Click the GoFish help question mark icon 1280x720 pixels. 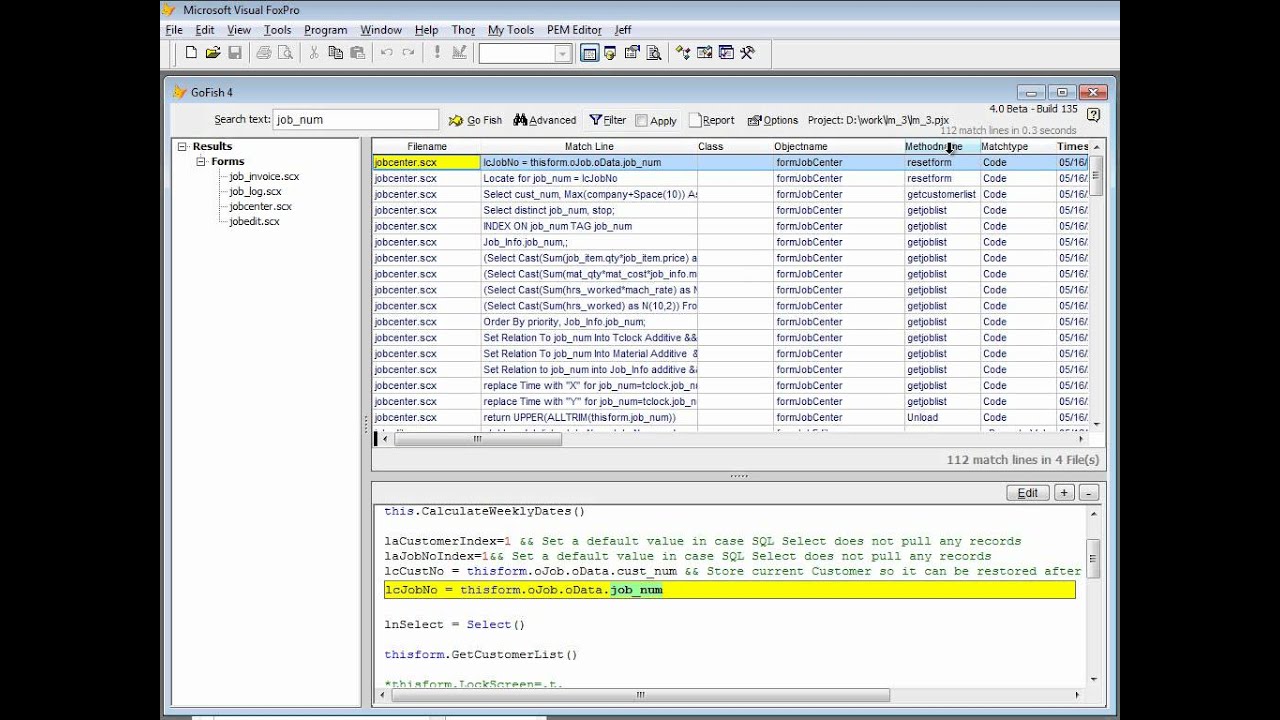point(1093,115)
